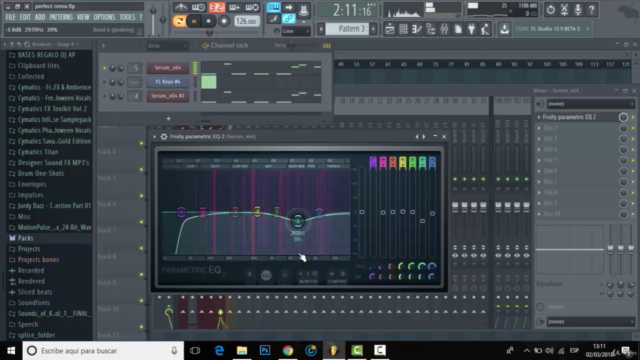This screenshot has height=360, width=640.
Task: Open the Browser toolbar icon
Action: point(431,29)
